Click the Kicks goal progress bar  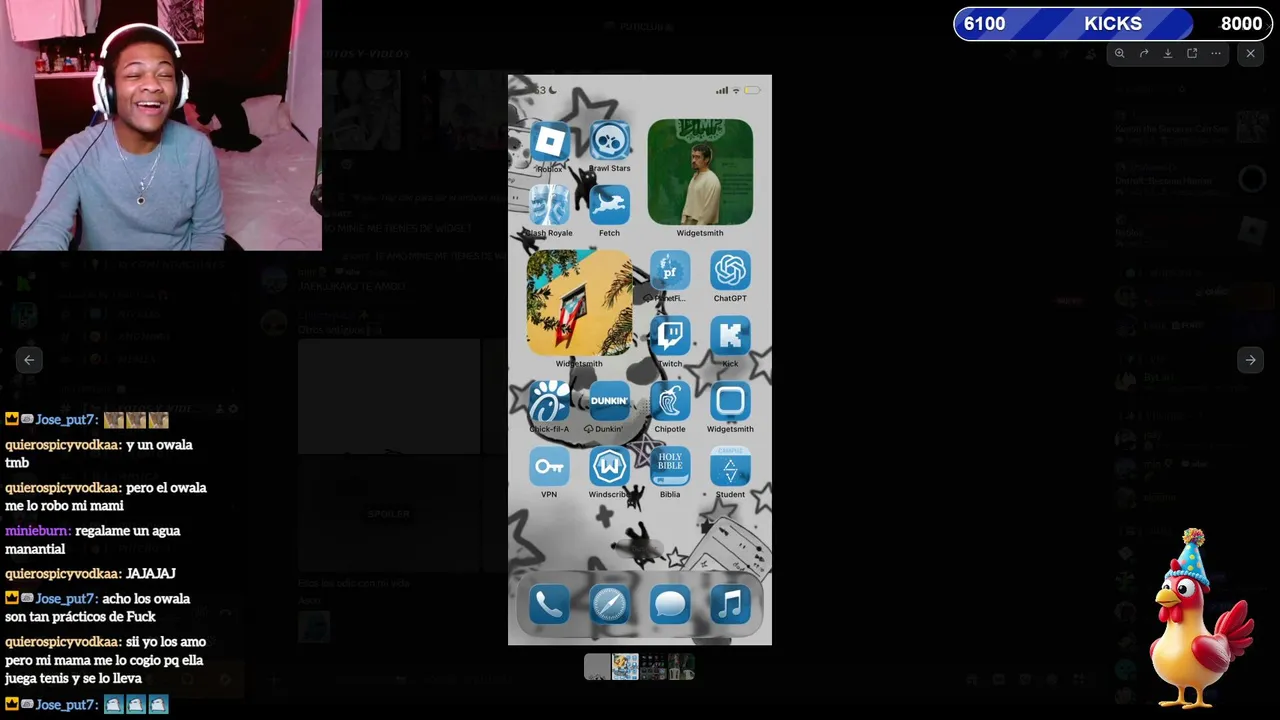point(1111,24)
